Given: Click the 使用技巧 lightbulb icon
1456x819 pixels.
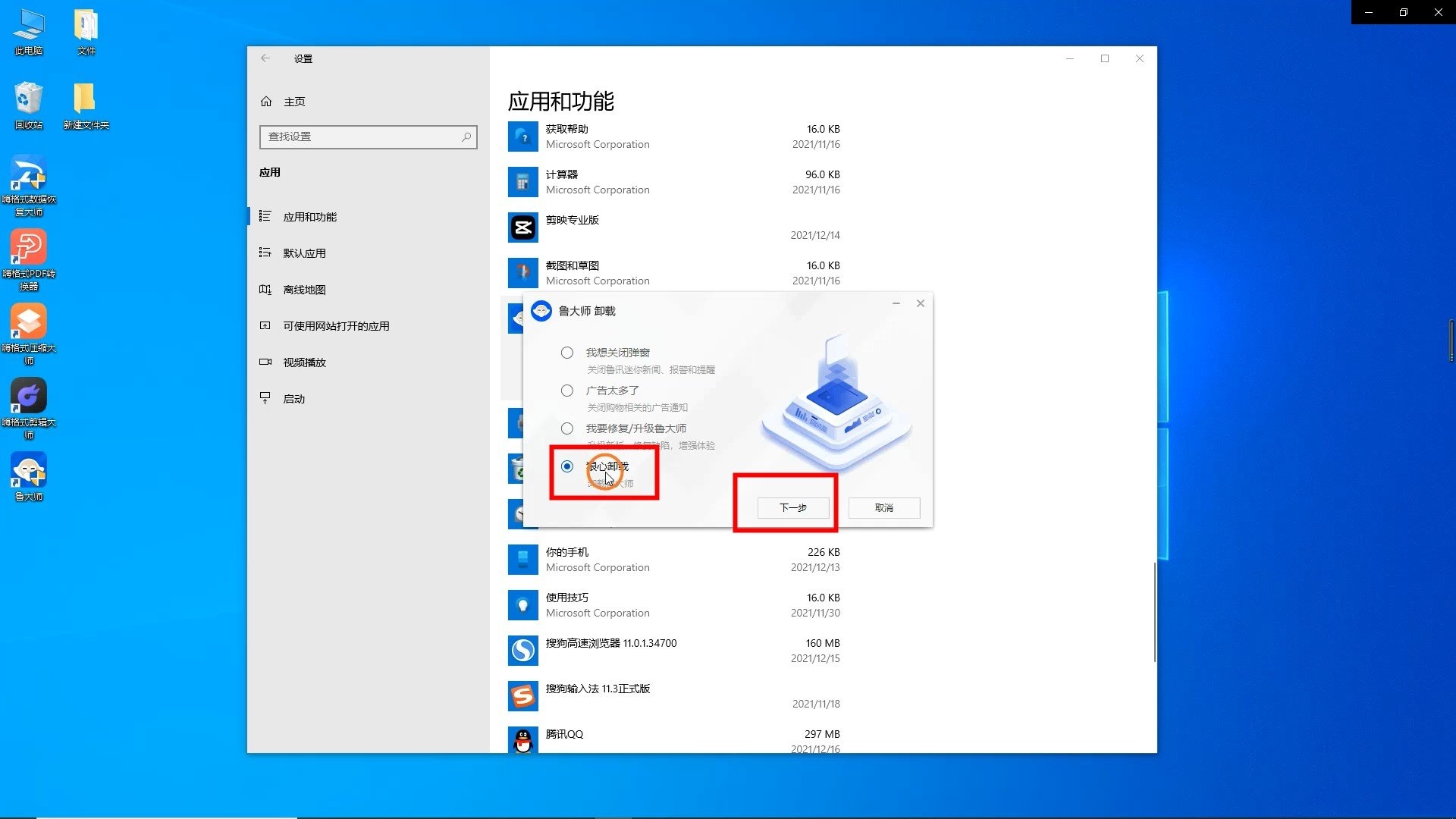Looking at the screenshot, I should pos(522,605).
